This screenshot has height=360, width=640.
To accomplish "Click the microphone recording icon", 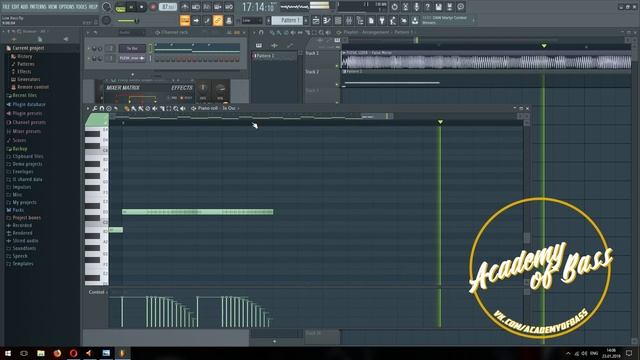I will point(416,7).
